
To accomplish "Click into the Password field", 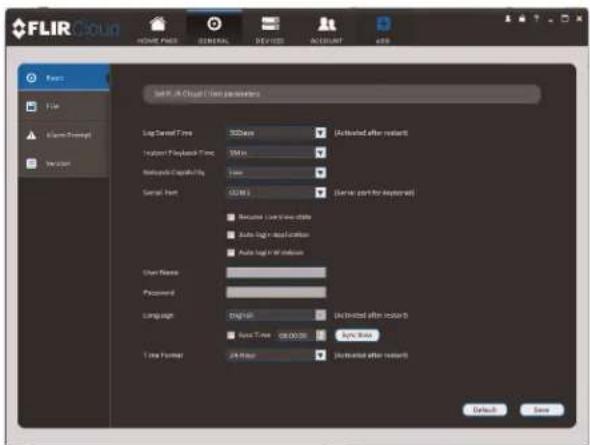I will tap(276, 293).
